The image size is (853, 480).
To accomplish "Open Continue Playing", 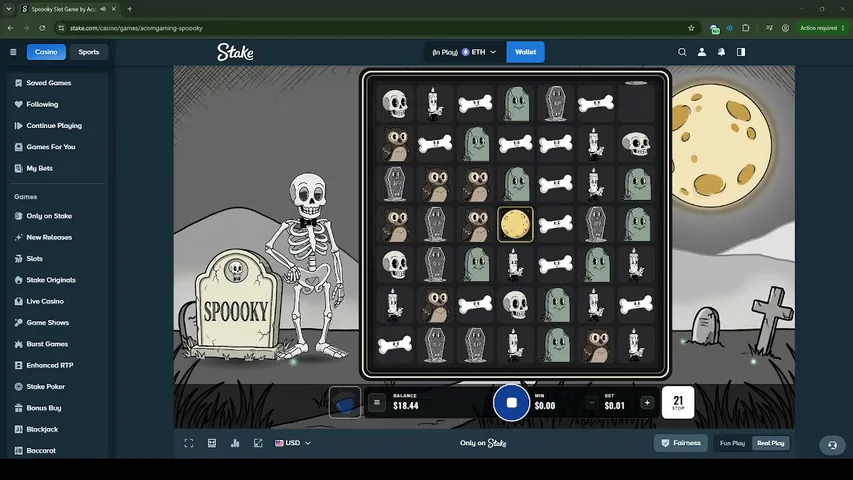I will click(55, 125).
